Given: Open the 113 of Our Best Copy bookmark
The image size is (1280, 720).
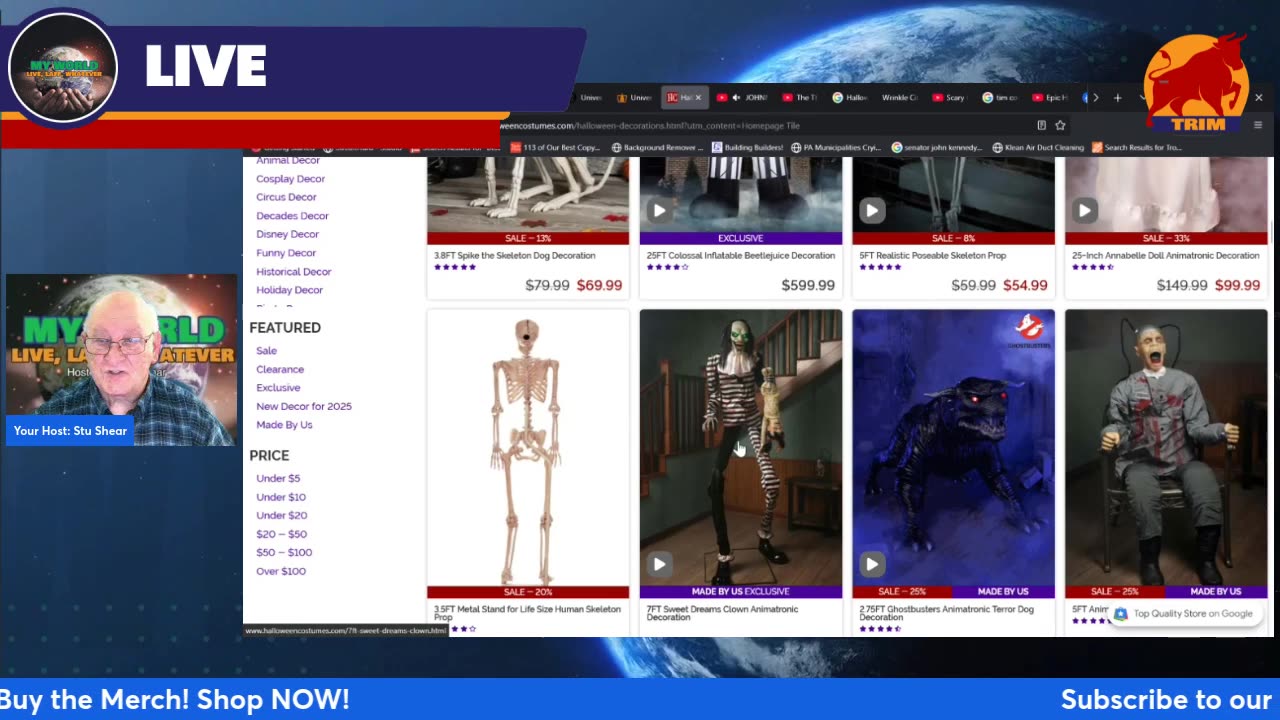Looking at the screenshot, I should [x=555, y=147].
